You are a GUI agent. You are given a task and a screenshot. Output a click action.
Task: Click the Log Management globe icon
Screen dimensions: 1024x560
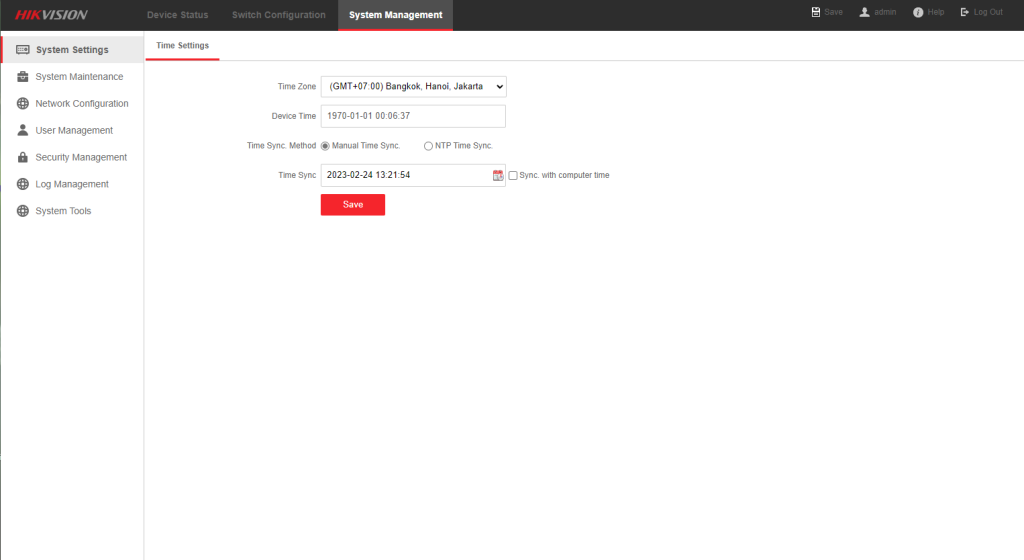tap(23, 184)
